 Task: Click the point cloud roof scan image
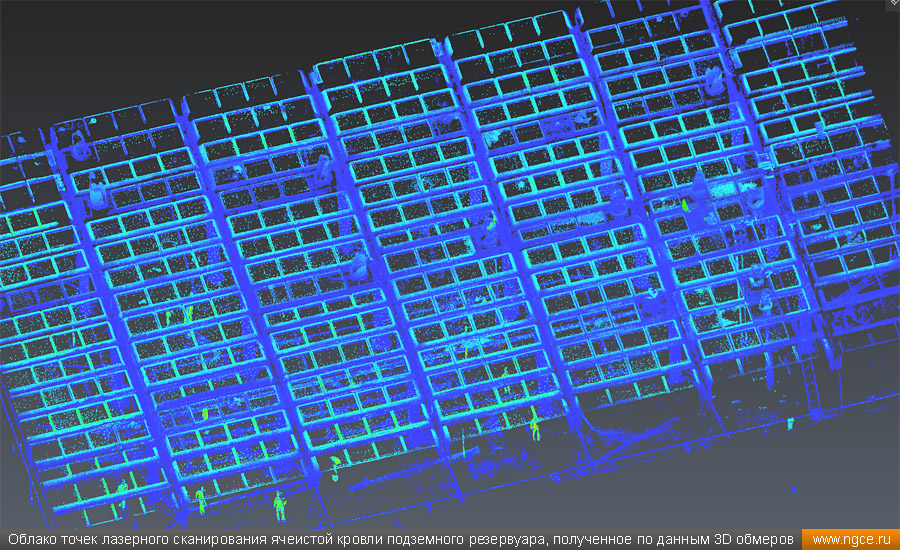click(x=450, y=265)
